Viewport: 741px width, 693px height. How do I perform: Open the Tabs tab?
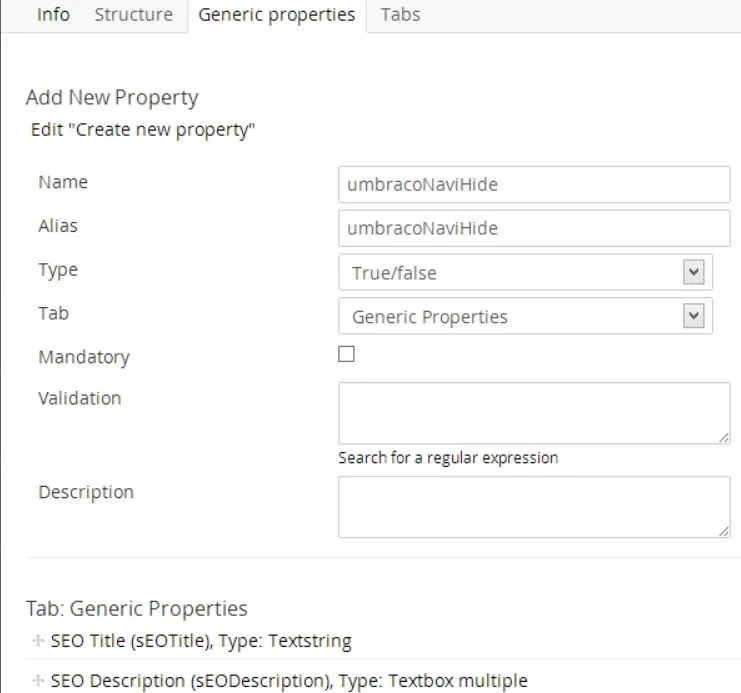[400, 15]
